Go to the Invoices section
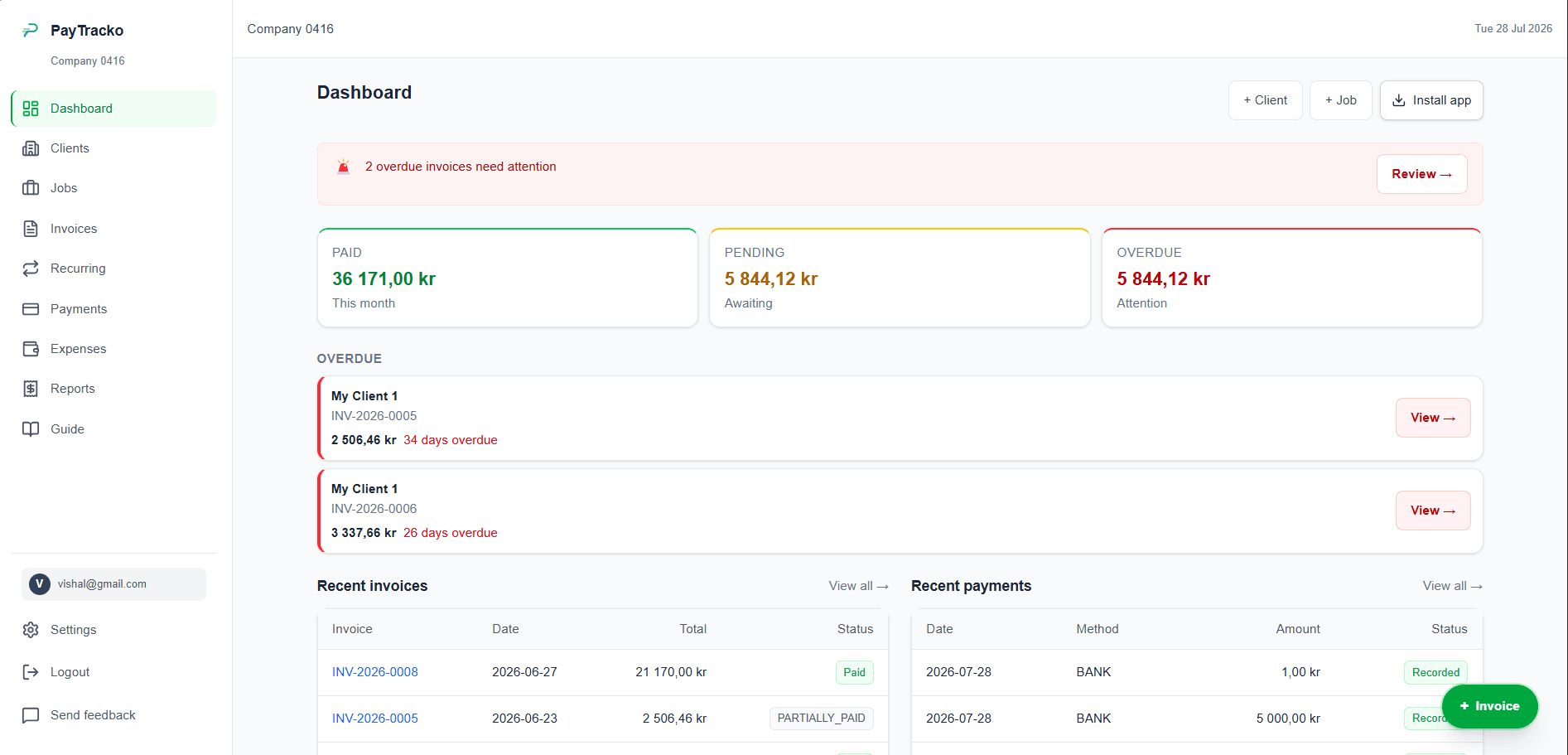 (x=113, y=229)
